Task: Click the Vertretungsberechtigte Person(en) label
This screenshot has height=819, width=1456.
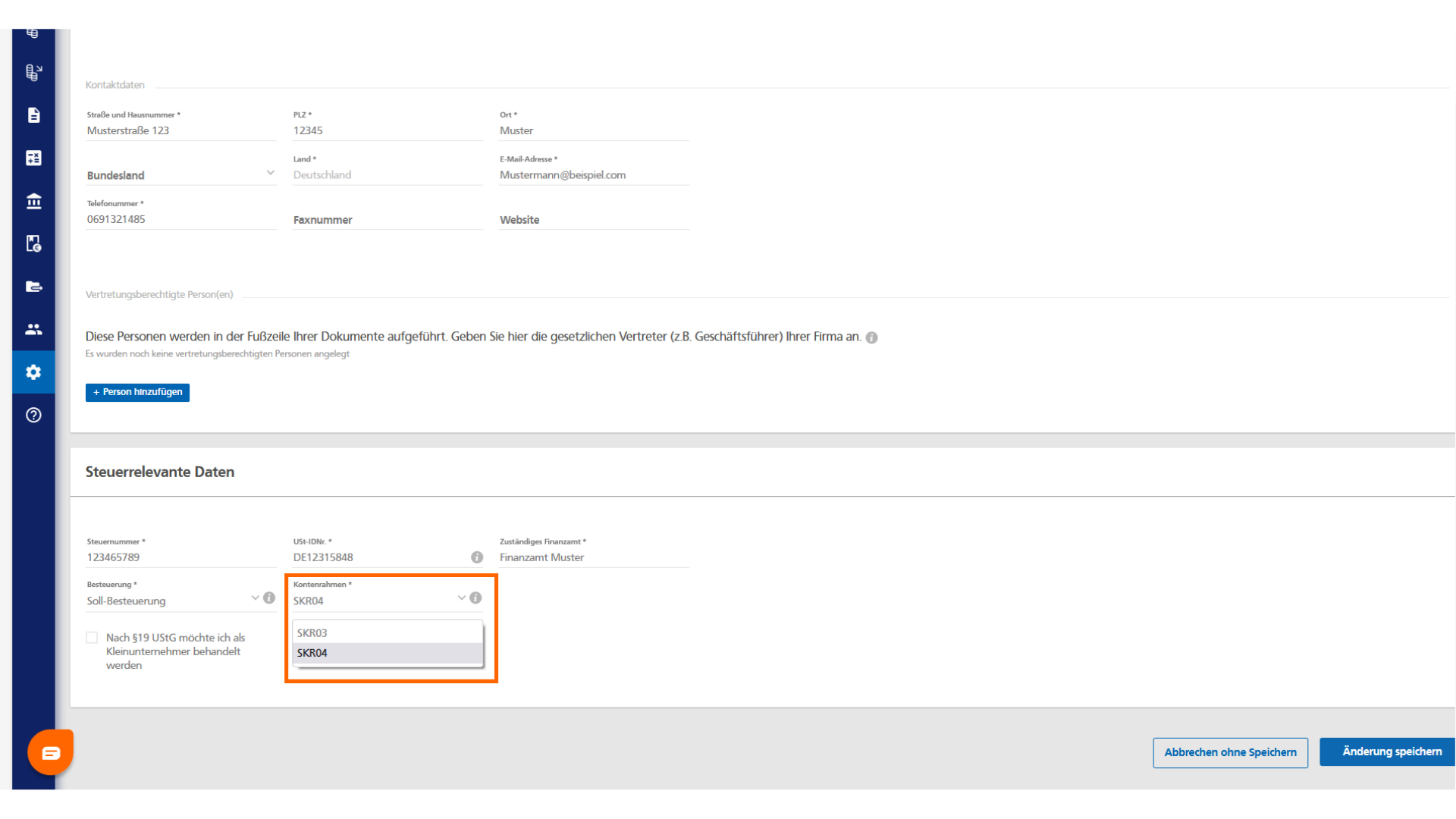Action: [159, 294]
